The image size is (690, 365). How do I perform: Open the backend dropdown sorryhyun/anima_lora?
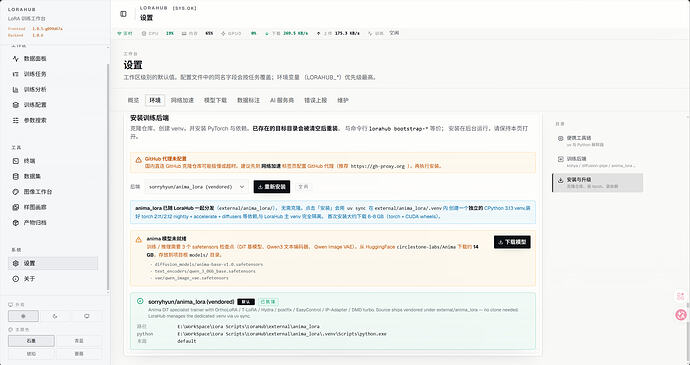click(x=196, y=187)
